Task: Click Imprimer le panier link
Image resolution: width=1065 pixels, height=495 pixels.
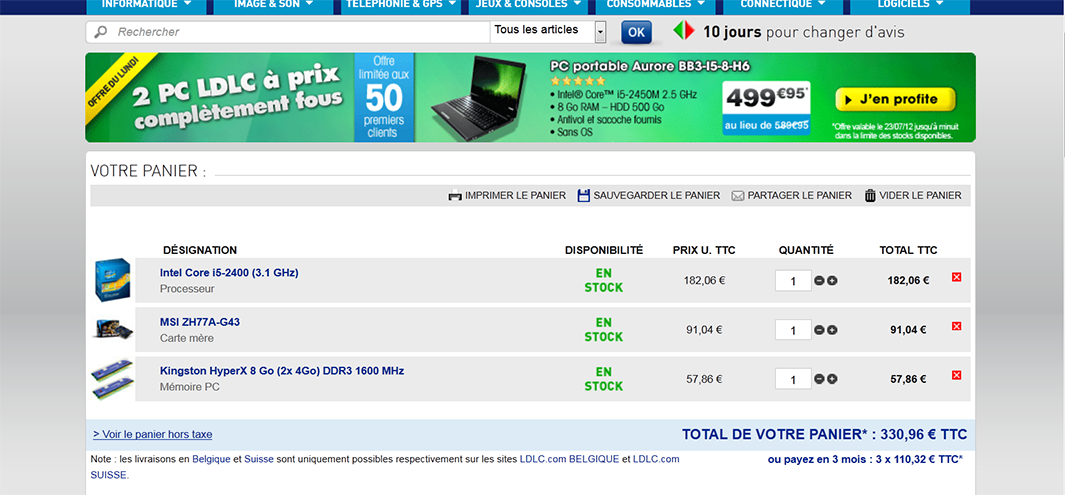Action: [515, 196]
